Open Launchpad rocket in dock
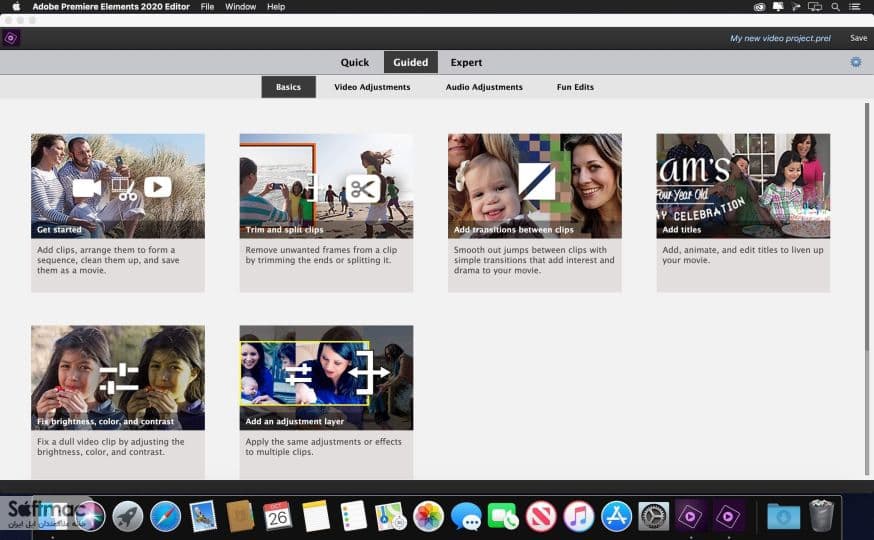 tap(128, 516)
